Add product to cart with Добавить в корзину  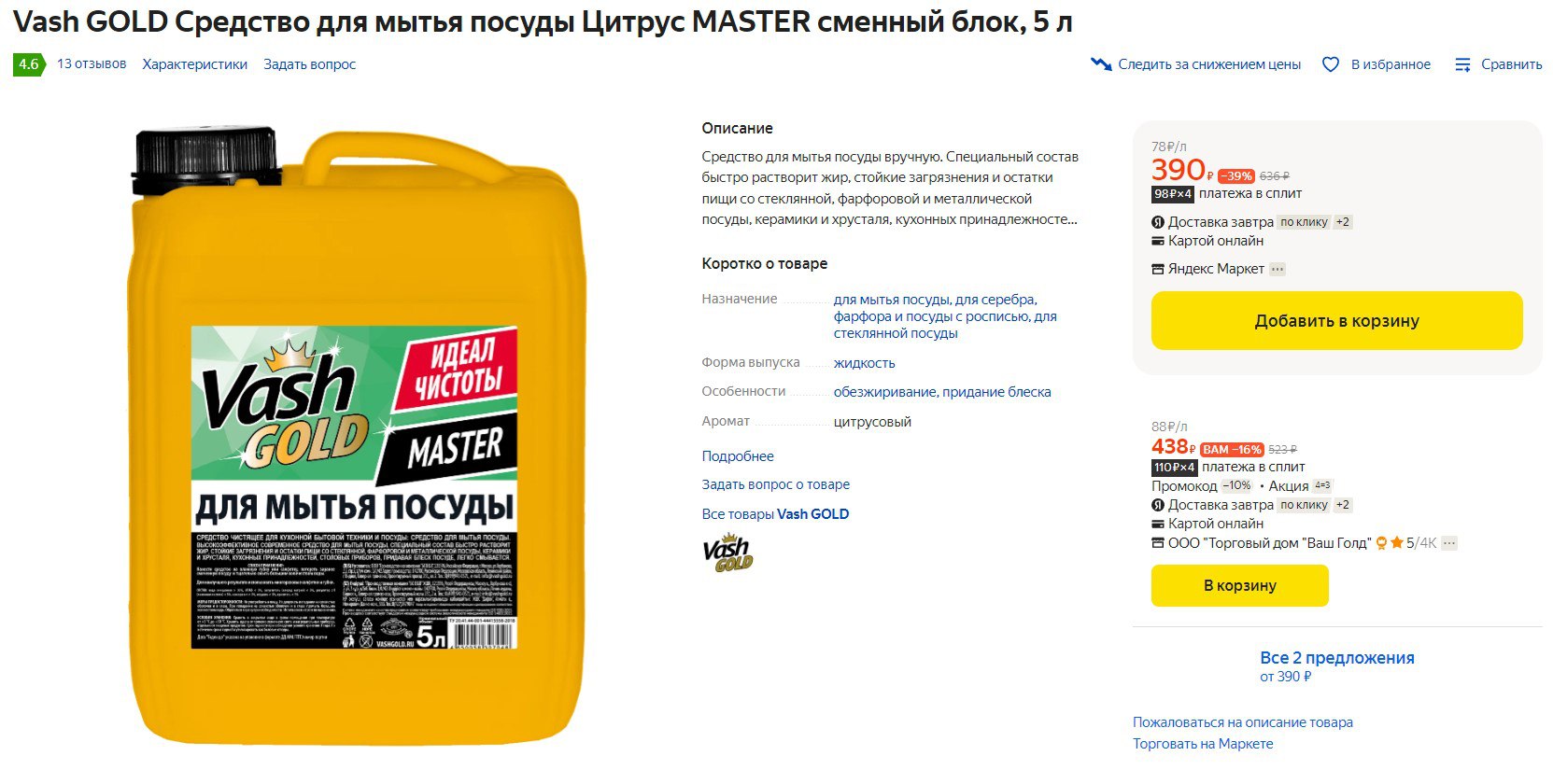1336,321
